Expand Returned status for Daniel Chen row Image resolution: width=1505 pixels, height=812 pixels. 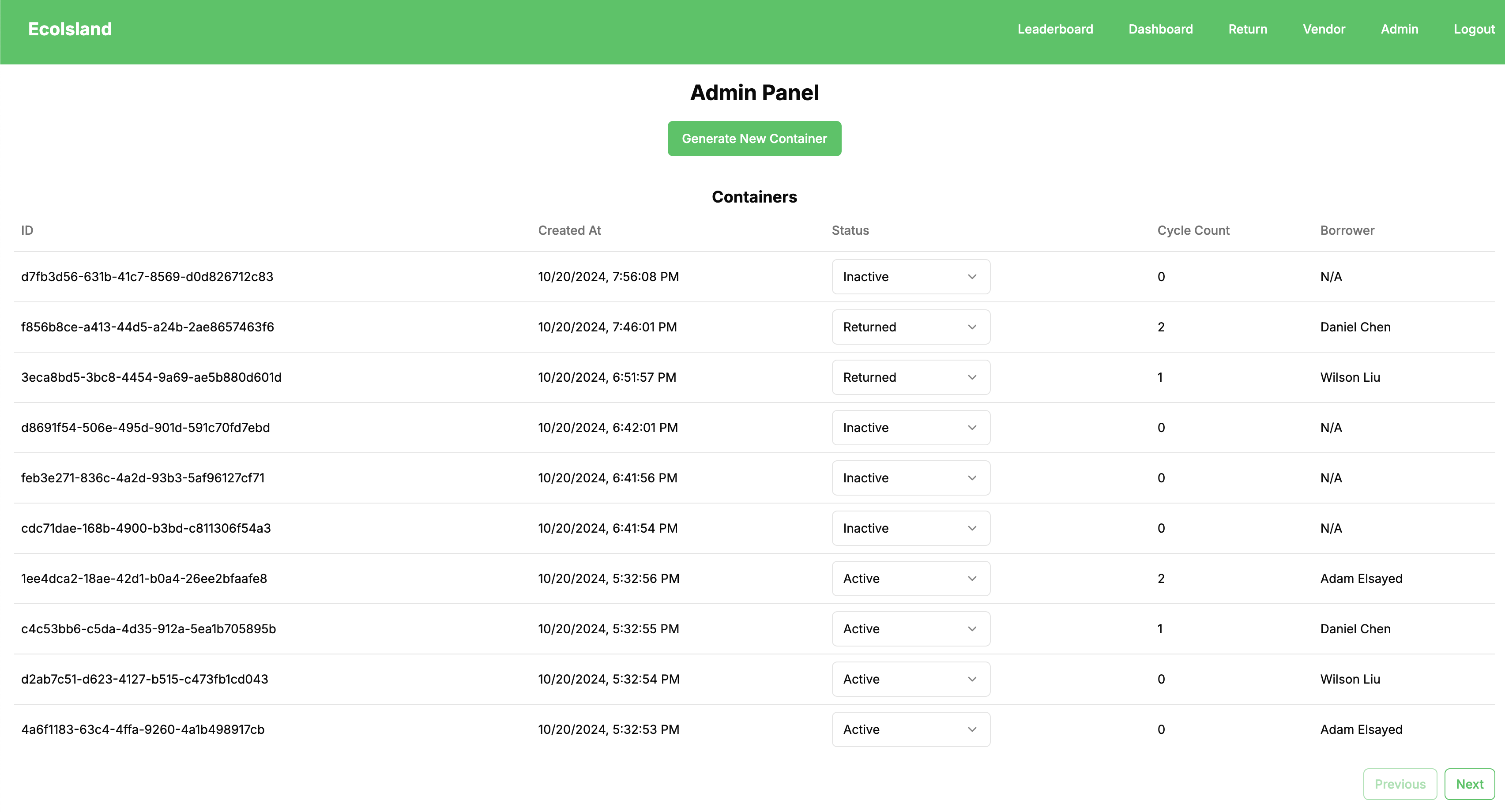pos(910,327)
